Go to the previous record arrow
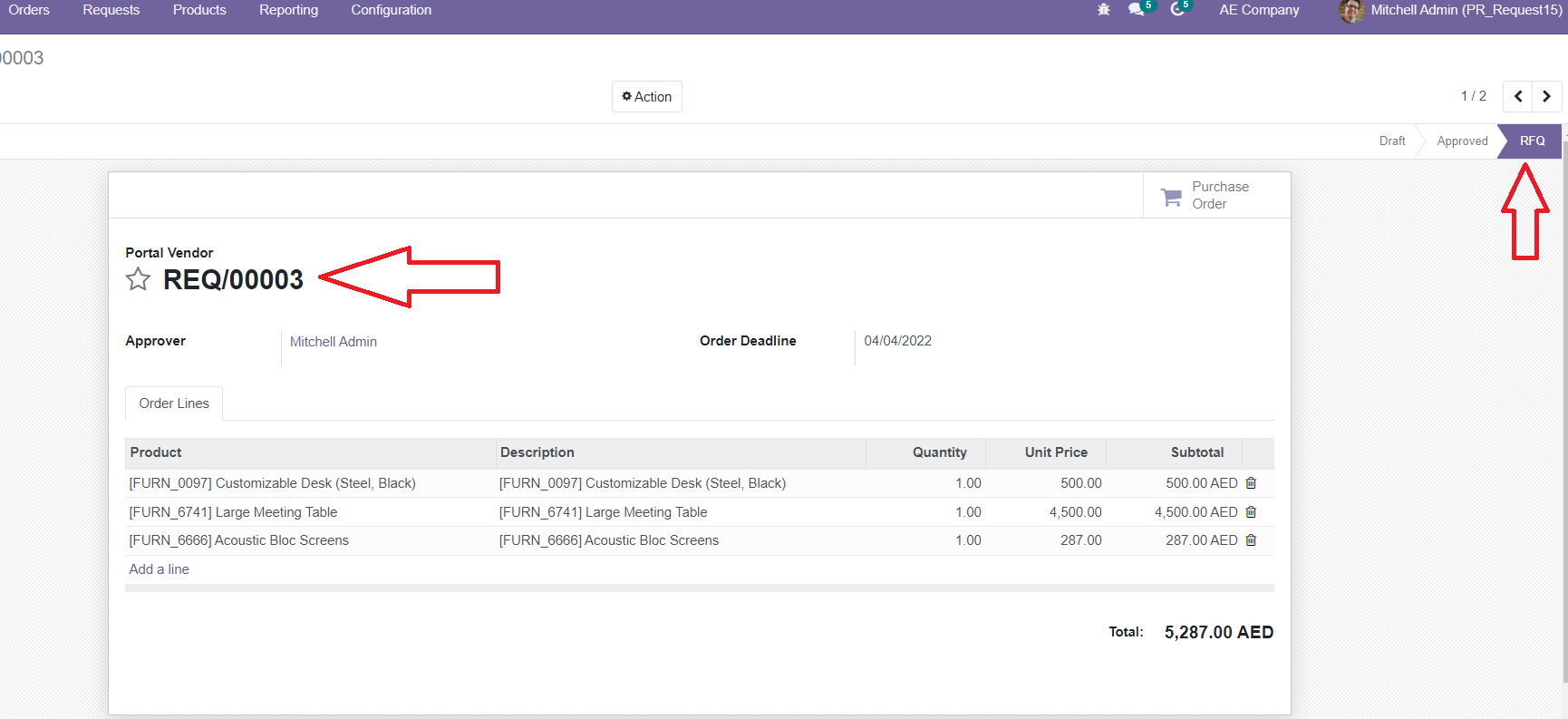Screen dimensions: 1568x719 (x=1518, y=96)
